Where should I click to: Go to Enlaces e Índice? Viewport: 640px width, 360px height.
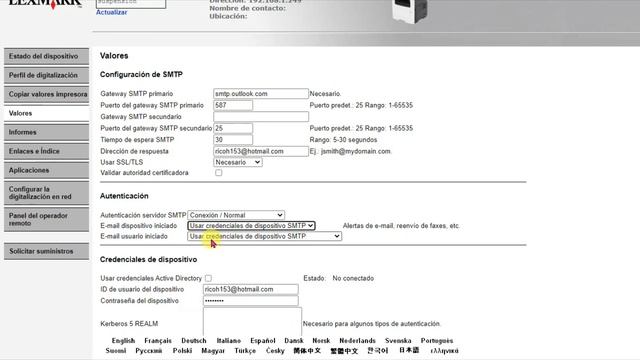coord(47,151)
